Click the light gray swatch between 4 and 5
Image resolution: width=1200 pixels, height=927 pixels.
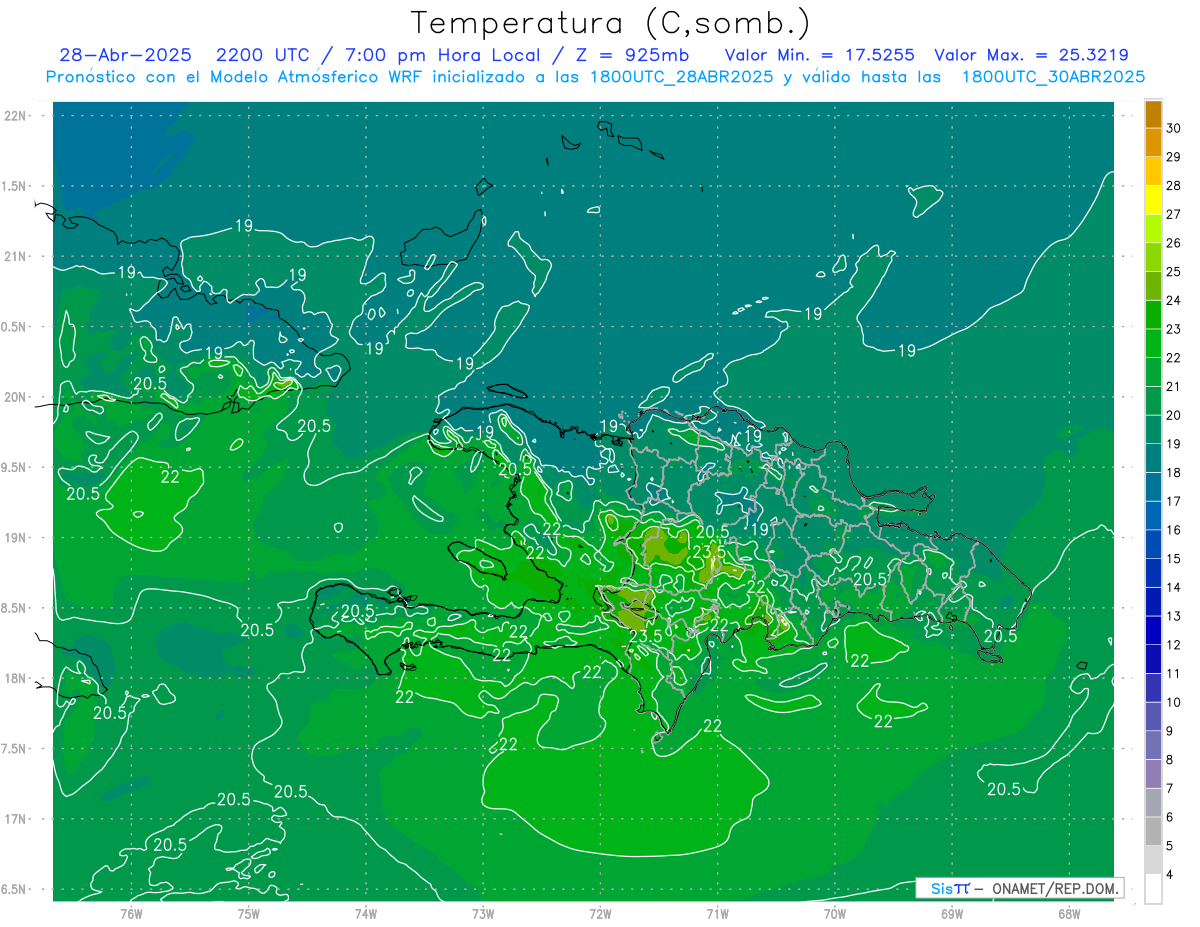click(x=1153, y=860)
